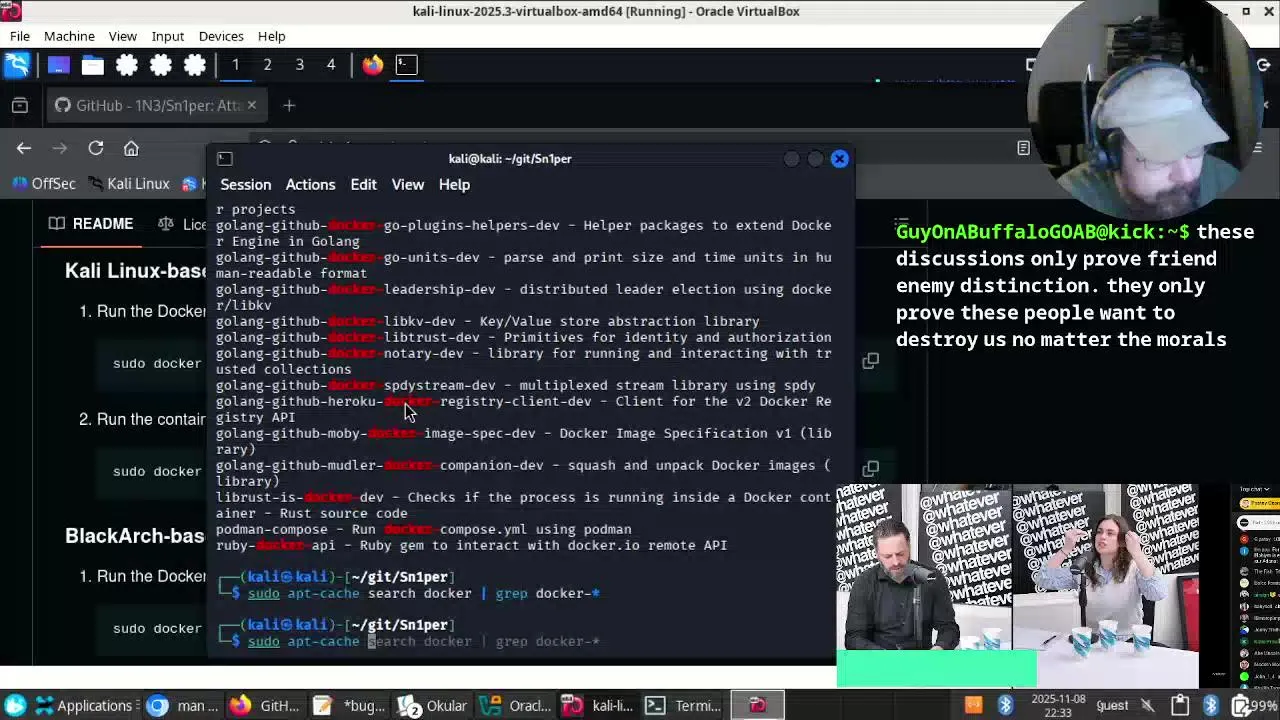Open VirtualBox Machine menu
The height and width of the screenshot is (720, 1280).
tap(69, 36)
